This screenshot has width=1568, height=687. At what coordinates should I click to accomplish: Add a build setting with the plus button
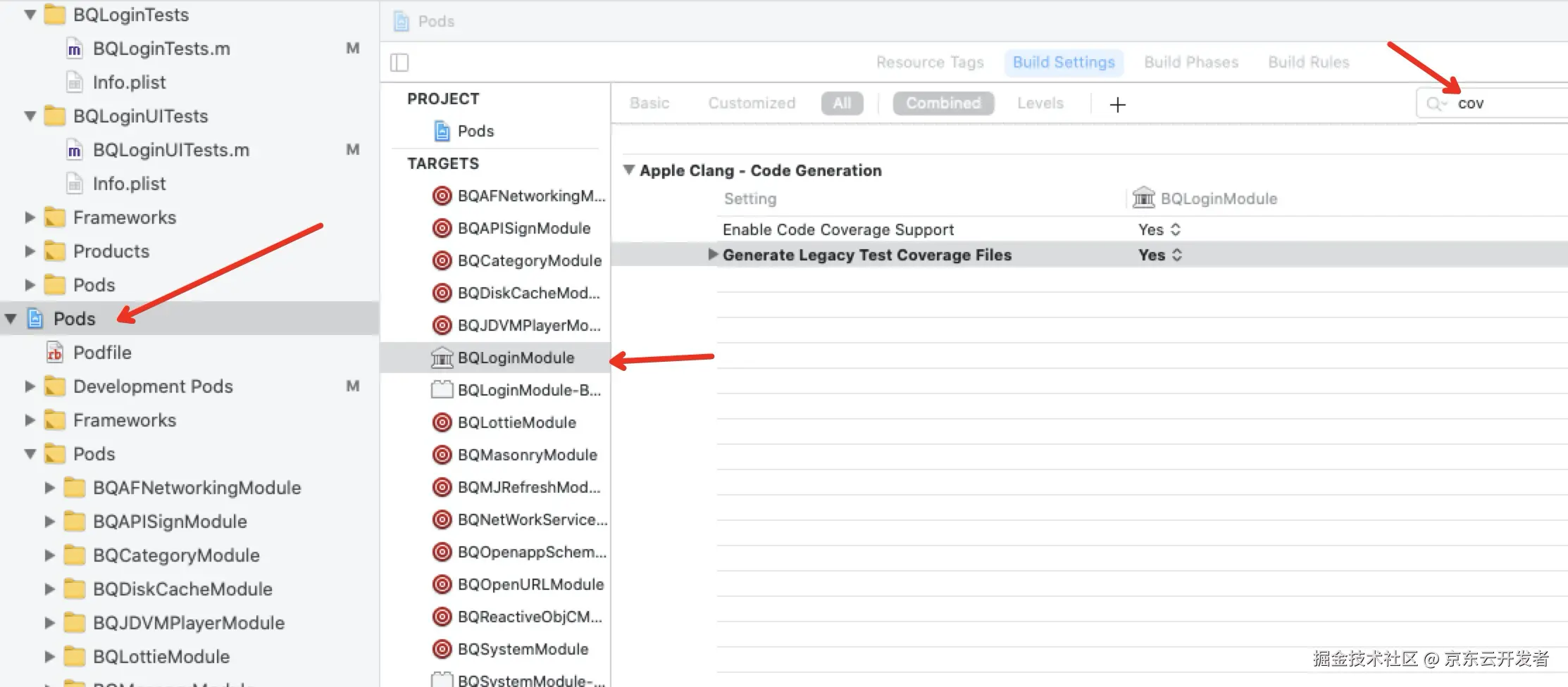tap(1117, 105)
